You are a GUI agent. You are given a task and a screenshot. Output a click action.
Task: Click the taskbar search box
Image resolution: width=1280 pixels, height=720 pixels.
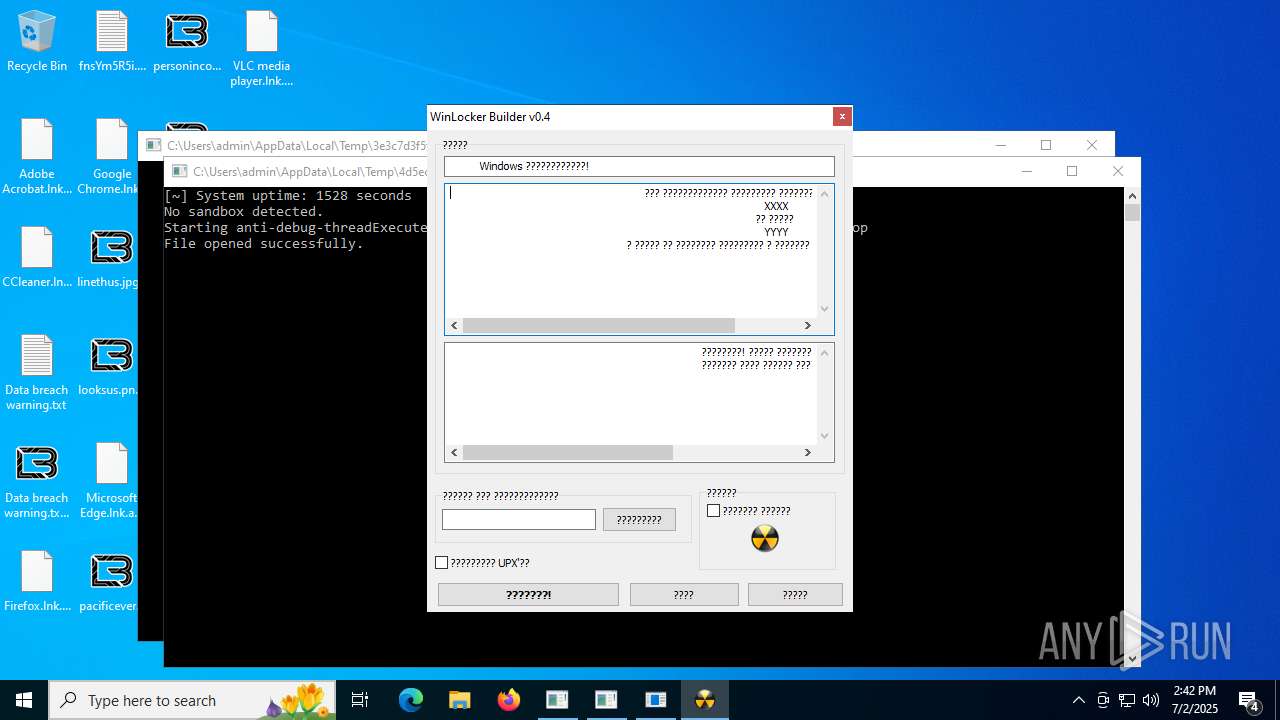(x=192, y=700)
